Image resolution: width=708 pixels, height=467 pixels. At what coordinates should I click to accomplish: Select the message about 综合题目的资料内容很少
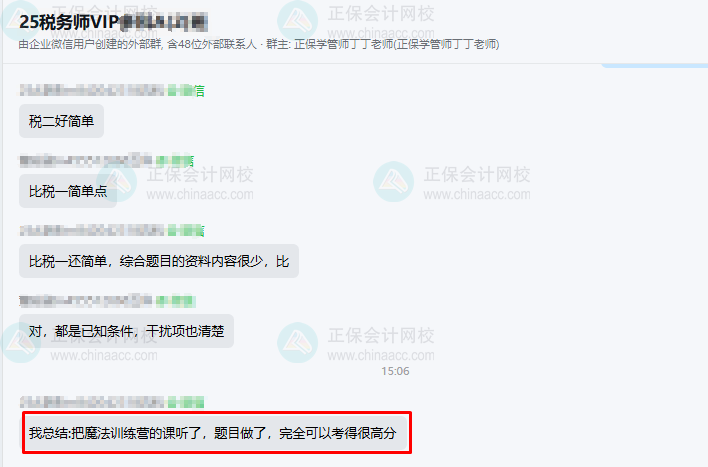pyautogui.click(x=159, y=261)
